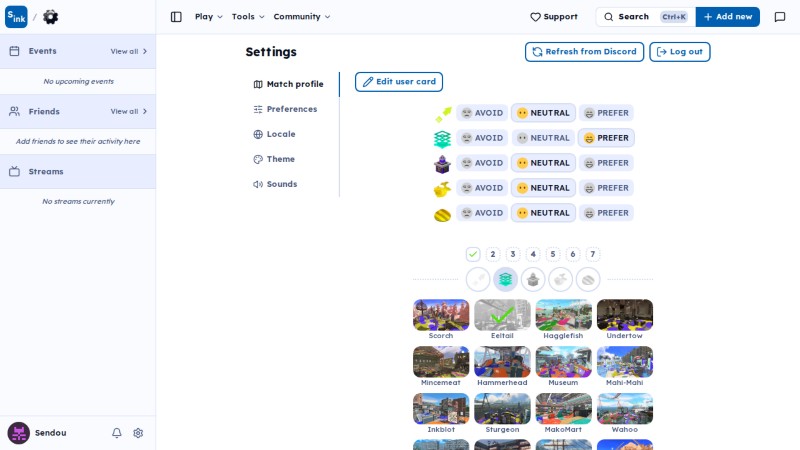Select the Scorch map thumbnail
This screenshot has width=800, height=450.
tap(441, 315)
